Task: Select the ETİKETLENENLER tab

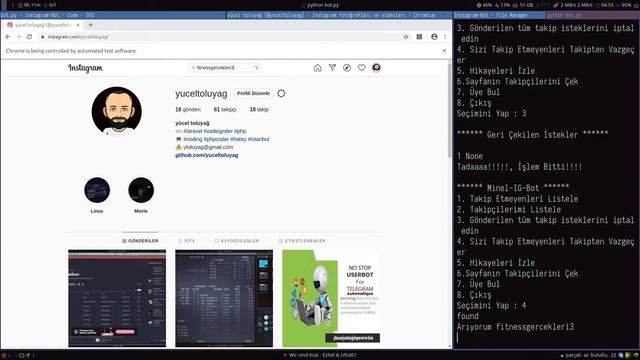Action: click(302, 241)
